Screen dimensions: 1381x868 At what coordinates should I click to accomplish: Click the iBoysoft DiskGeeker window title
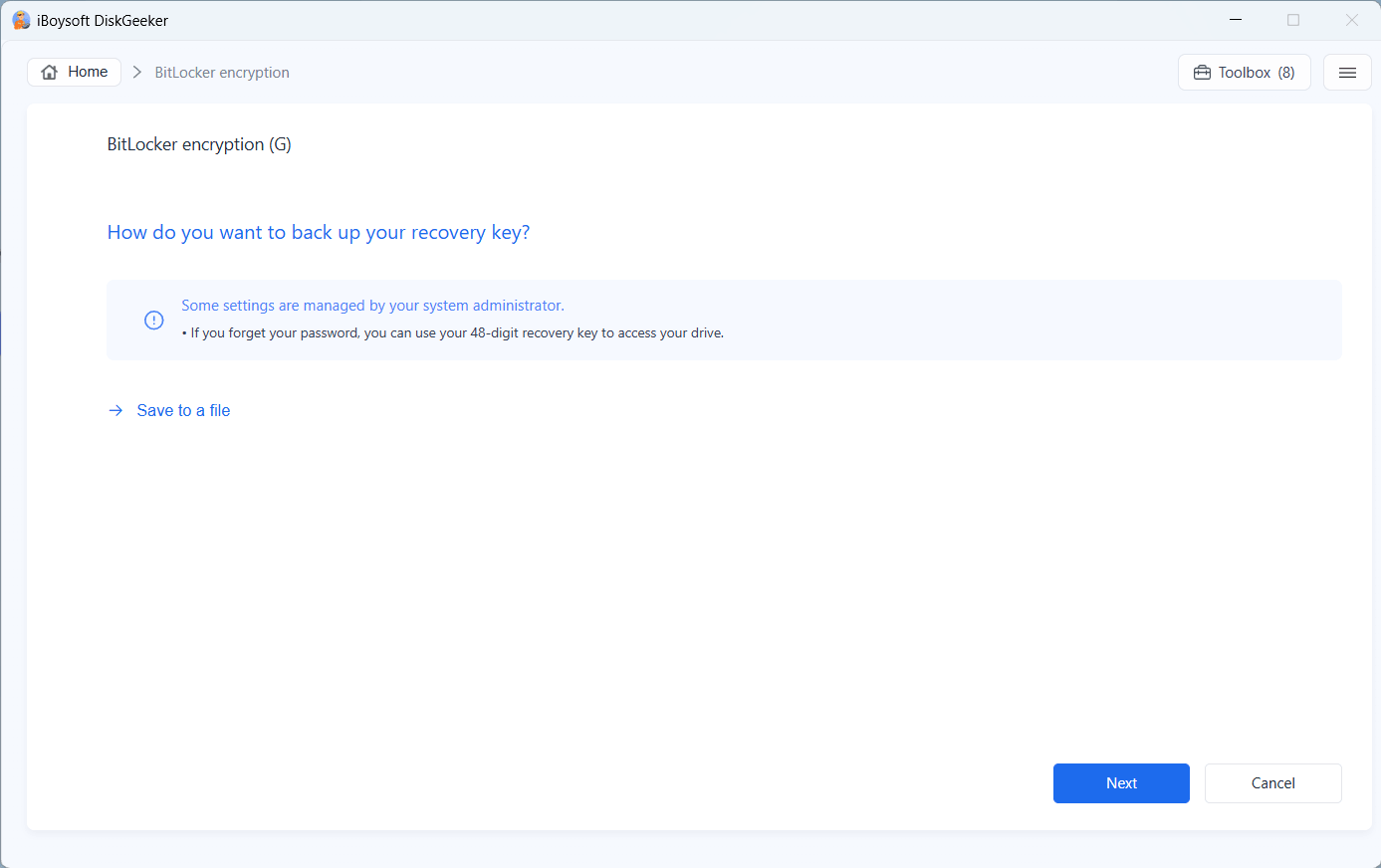103,21
